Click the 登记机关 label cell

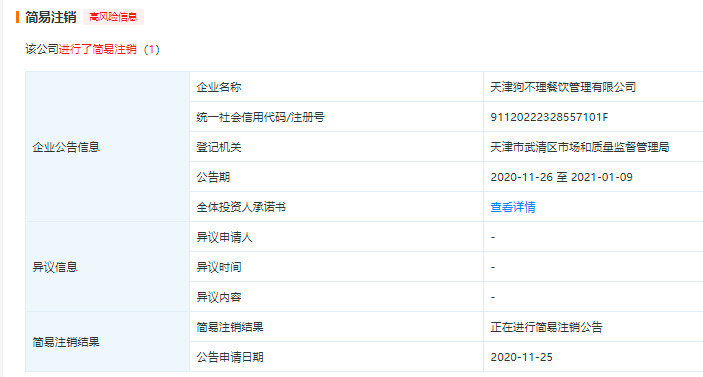click(x=336, y=147)
